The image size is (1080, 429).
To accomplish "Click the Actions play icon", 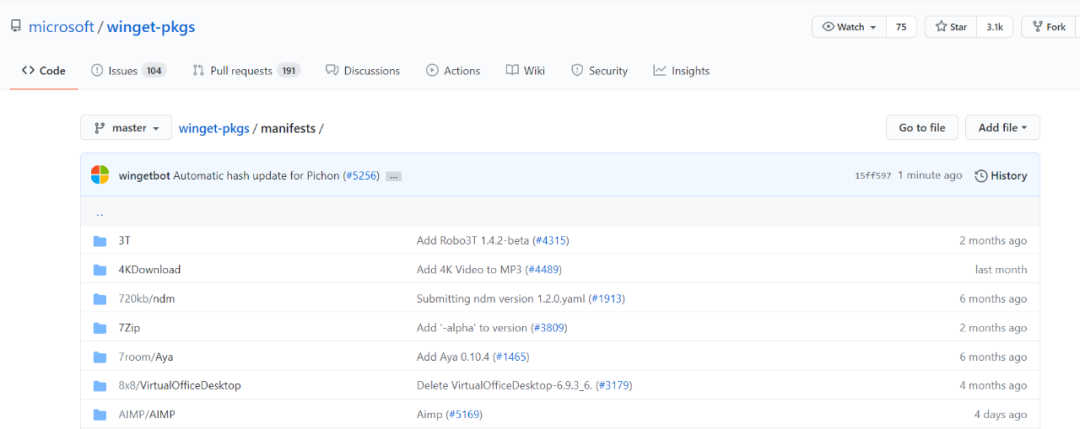I will (432, 70).
